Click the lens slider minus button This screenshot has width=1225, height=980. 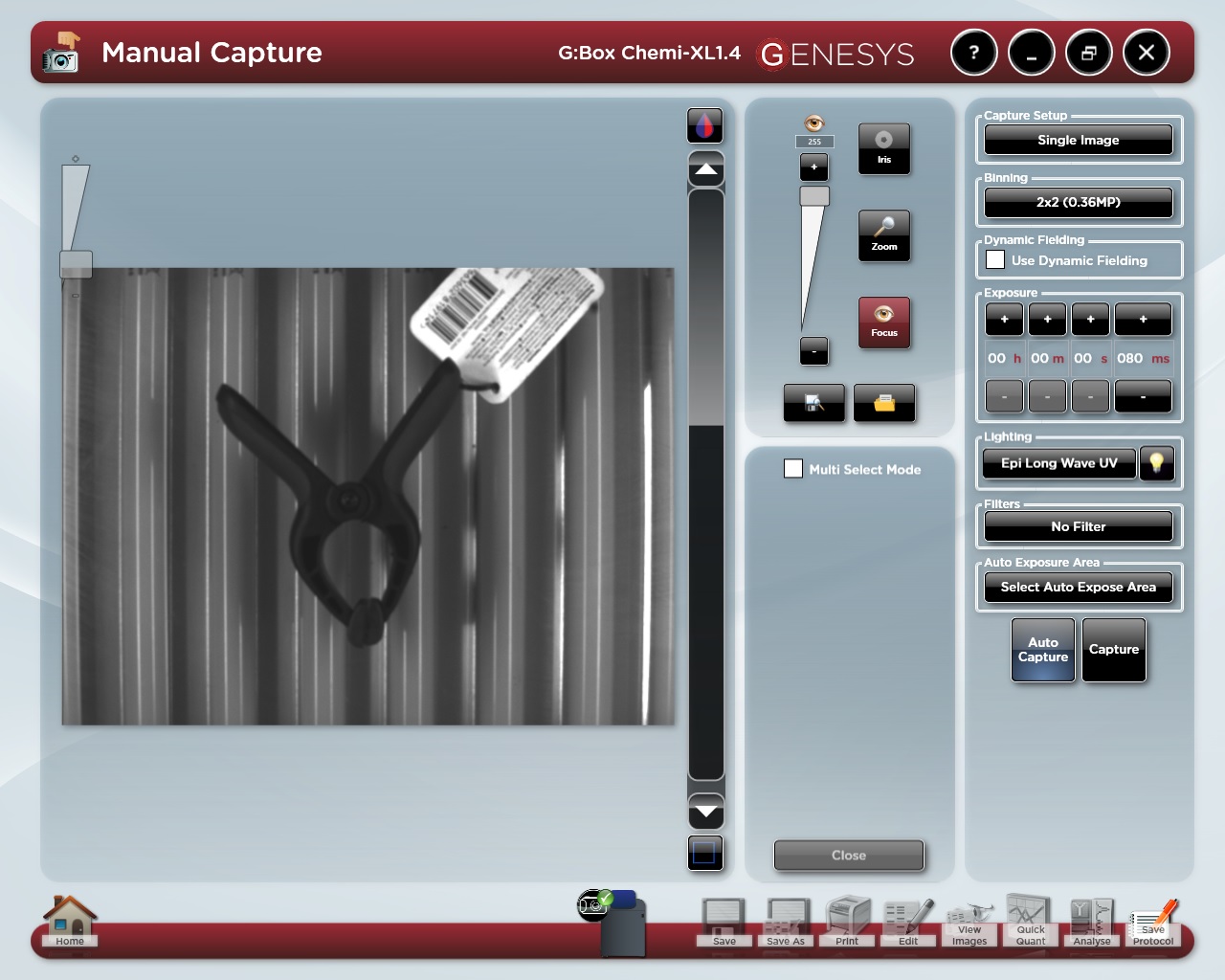tap(814, 350)
